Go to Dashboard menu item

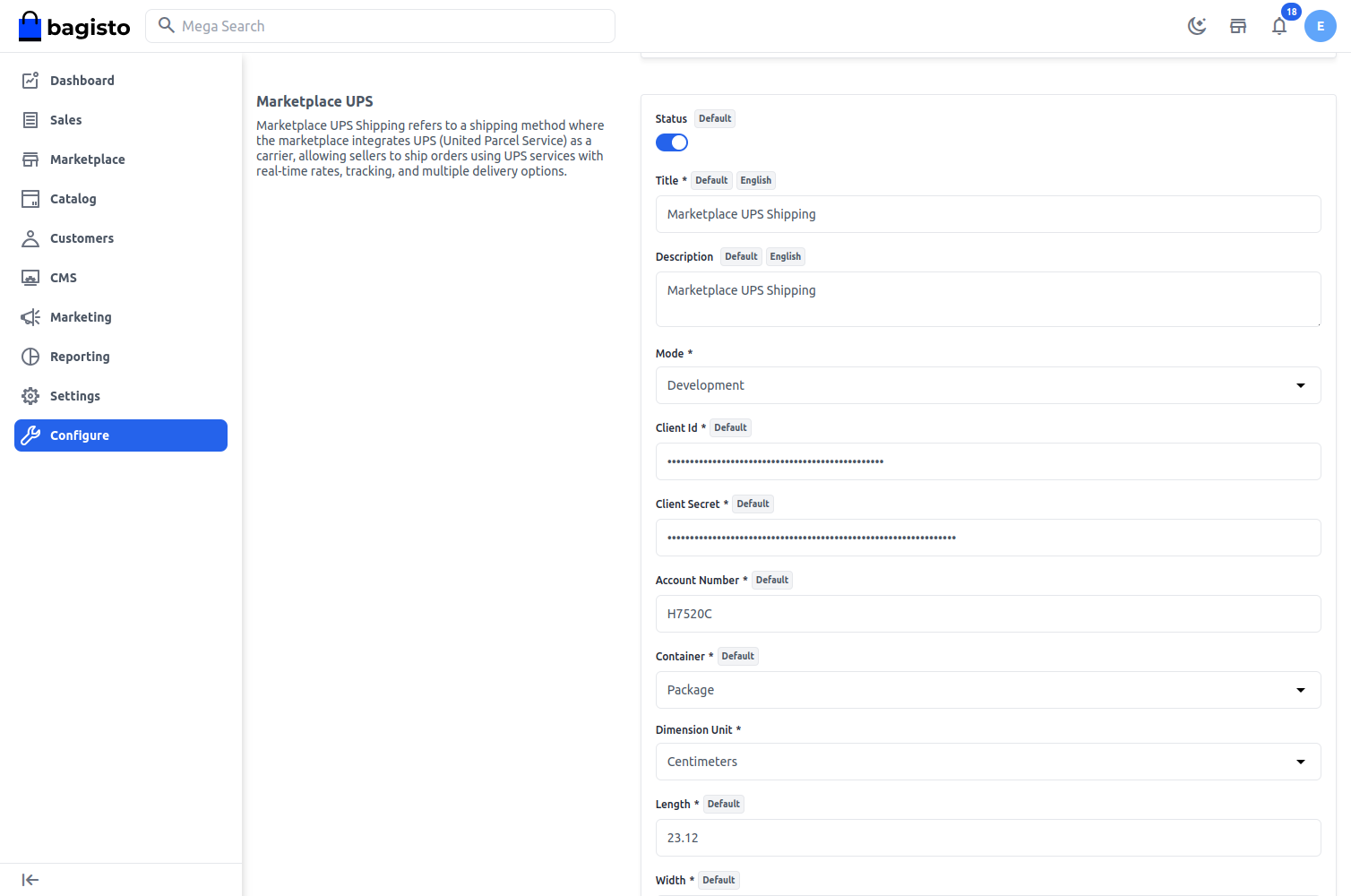(x=121, y=81)
